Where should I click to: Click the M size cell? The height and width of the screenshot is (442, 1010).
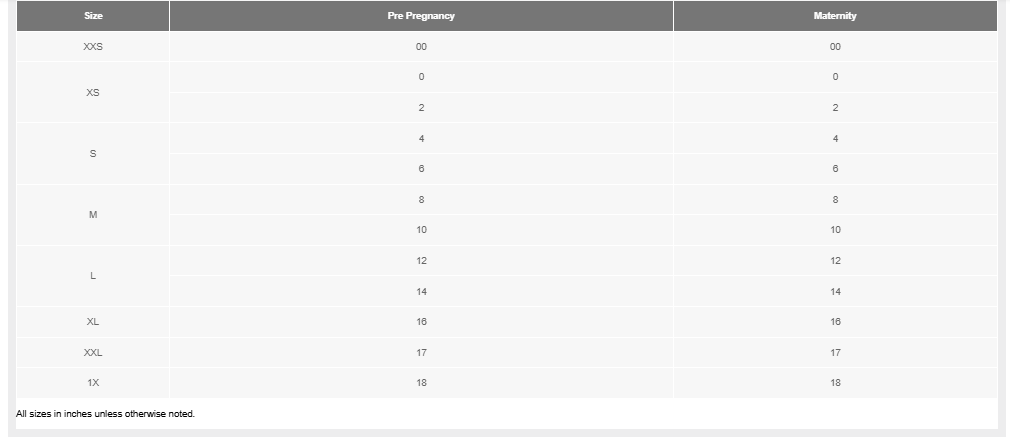pos(93,215)
